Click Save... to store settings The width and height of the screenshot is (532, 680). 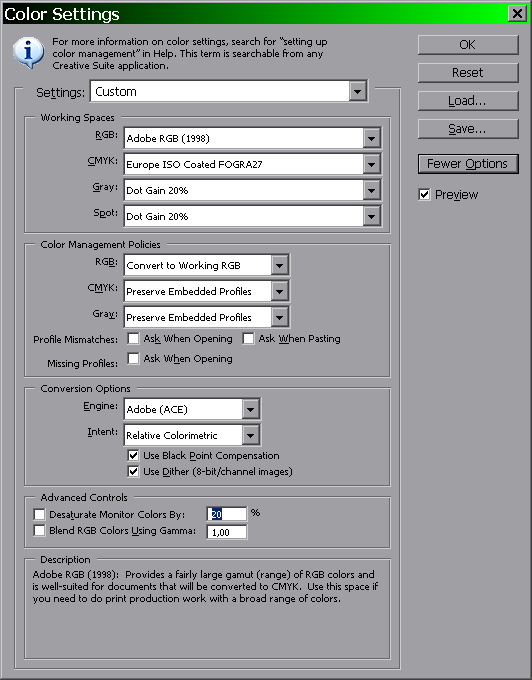pyautogui.click(x=468, y=129)
